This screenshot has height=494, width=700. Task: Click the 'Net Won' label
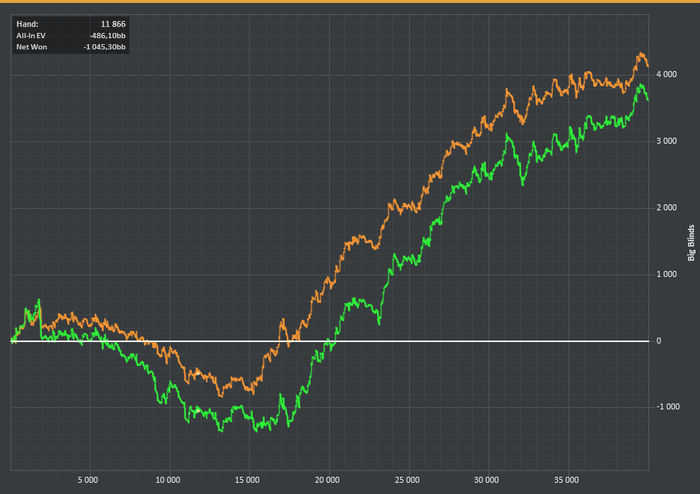(x=32, y=47)
